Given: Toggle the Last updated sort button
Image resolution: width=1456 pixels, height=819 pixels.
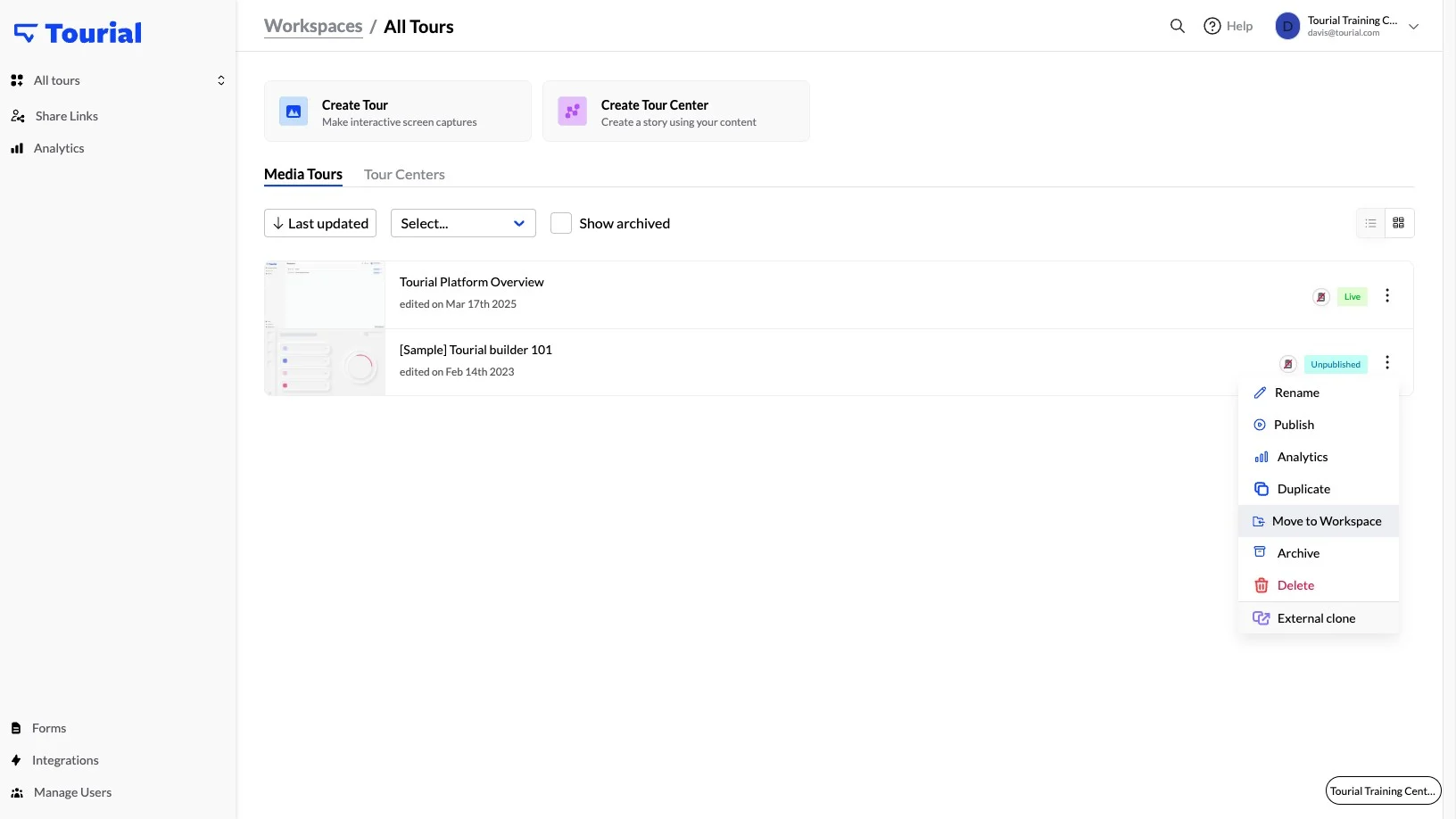Looking at the screenshot, I should point(320,223).
